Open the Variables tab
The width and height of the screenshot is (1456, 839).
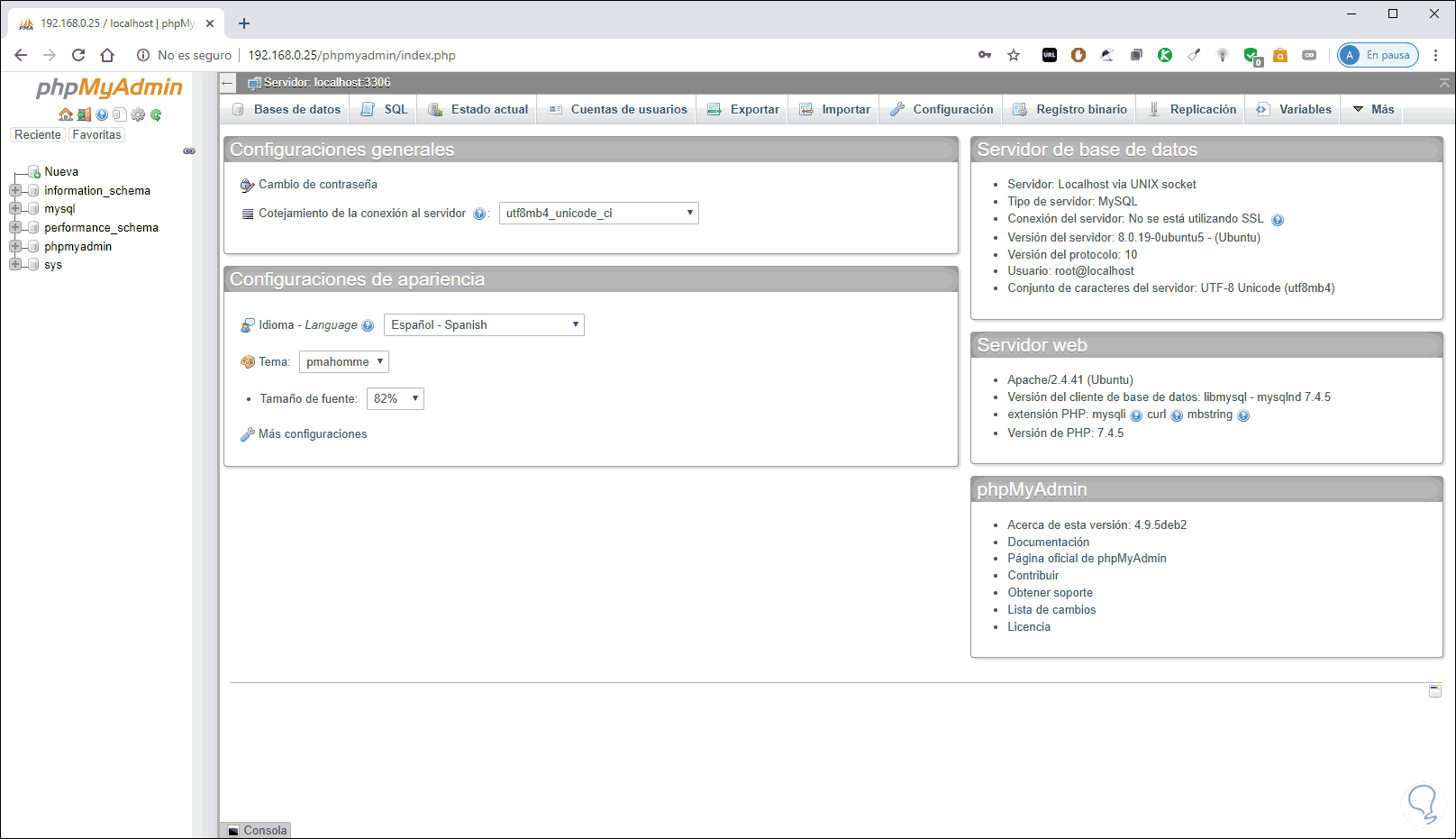click(x=1294, y=109)
